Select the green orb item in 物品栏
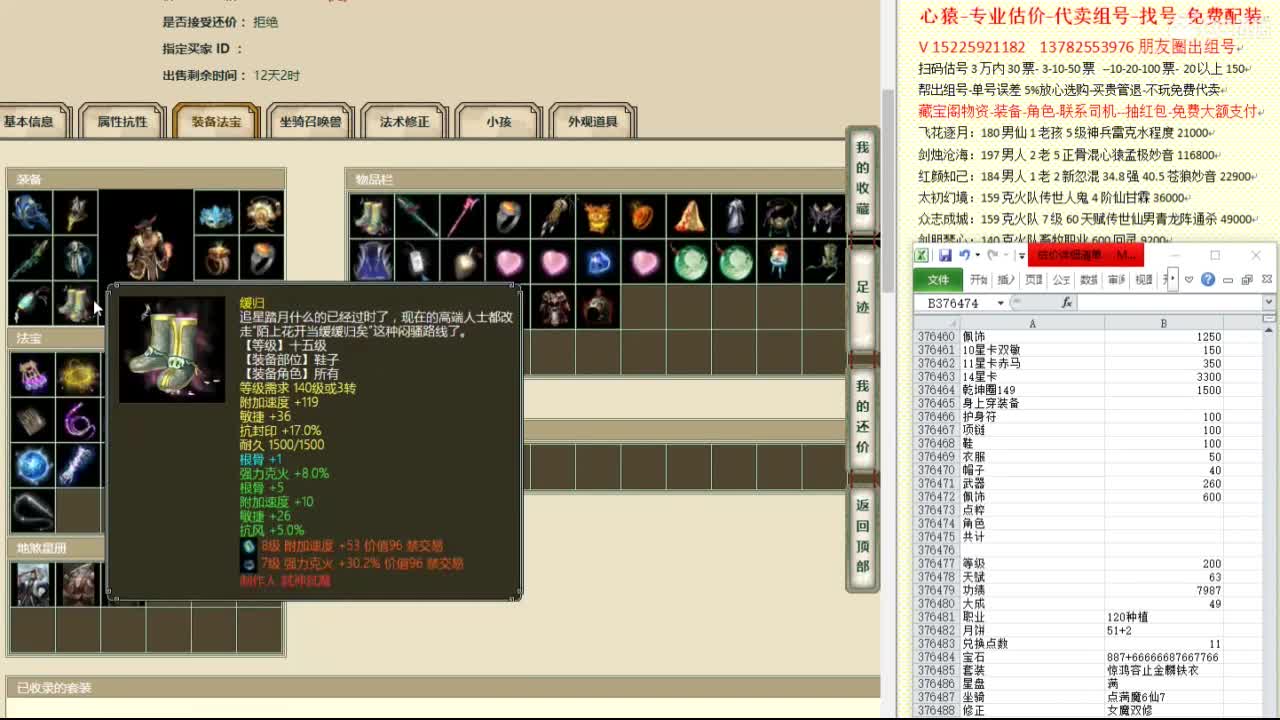Image resolution: width=1280 pixels, height=720 pixels. coord(690,263)
